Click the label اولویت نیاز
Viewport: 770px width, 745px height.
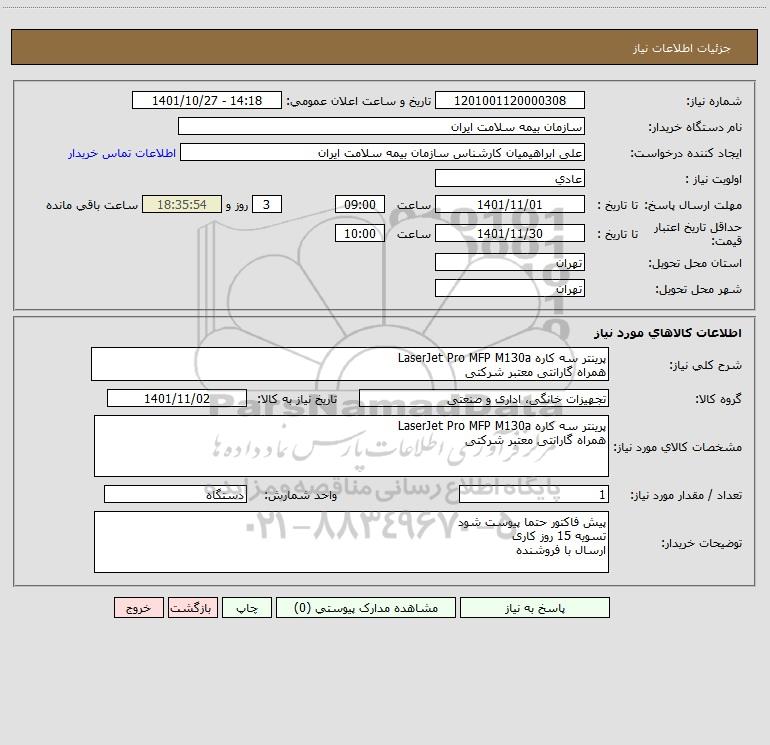pyautogui.click(x=714, y=180)
